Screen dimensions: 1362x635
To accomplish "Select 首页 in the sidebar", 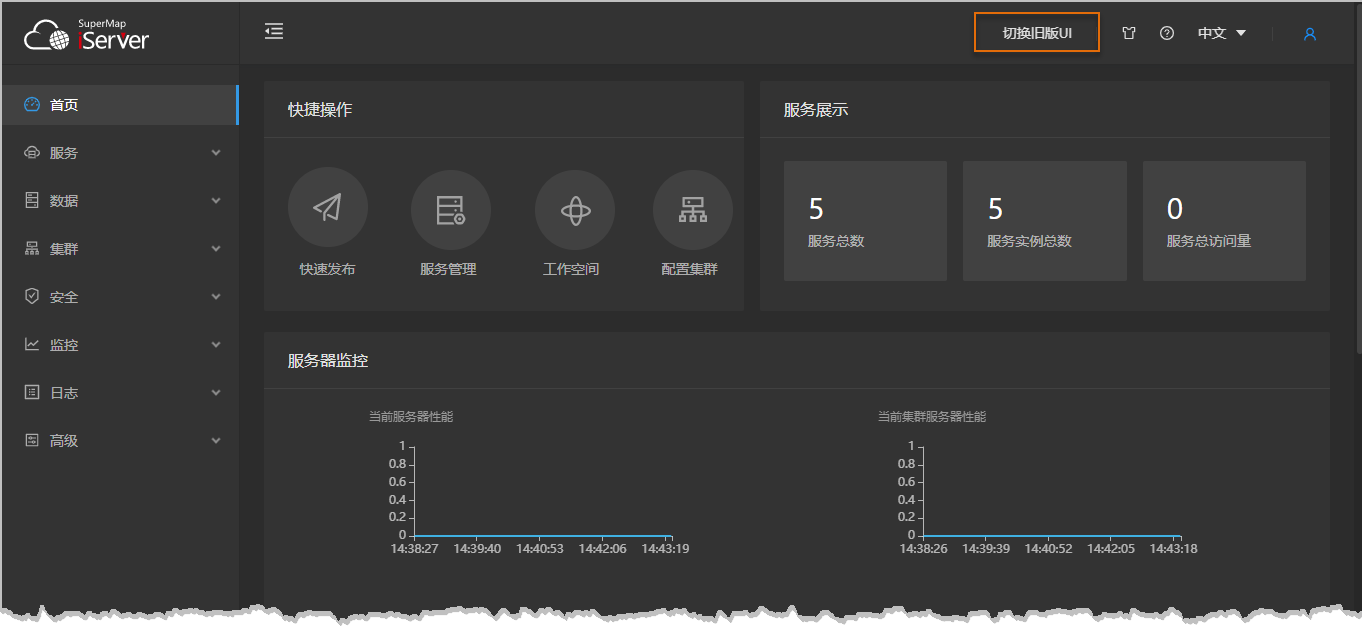I will tap(120, 105).
